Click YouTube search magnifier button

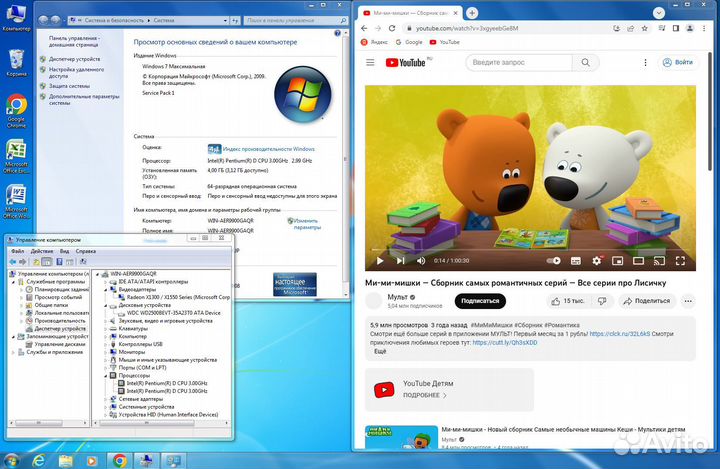pos(585,62)
